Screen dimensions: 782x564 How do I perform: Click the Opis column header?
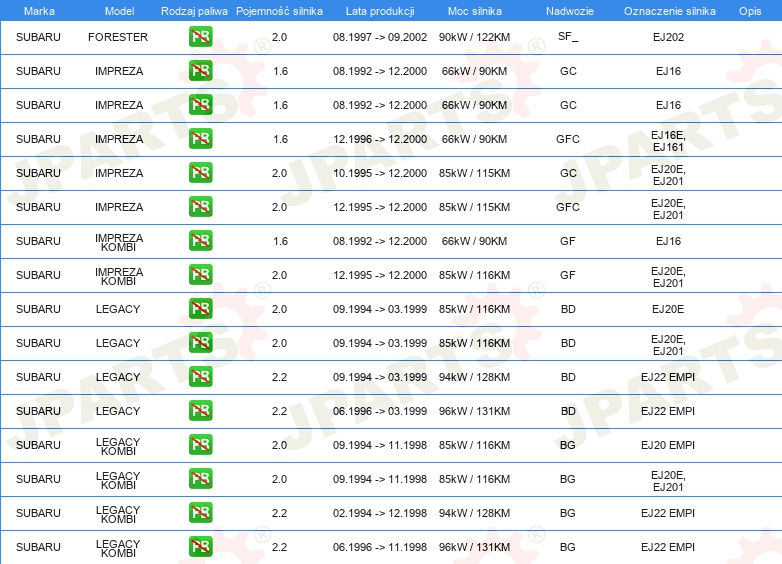pyautogui.click(x=750, y=11)
